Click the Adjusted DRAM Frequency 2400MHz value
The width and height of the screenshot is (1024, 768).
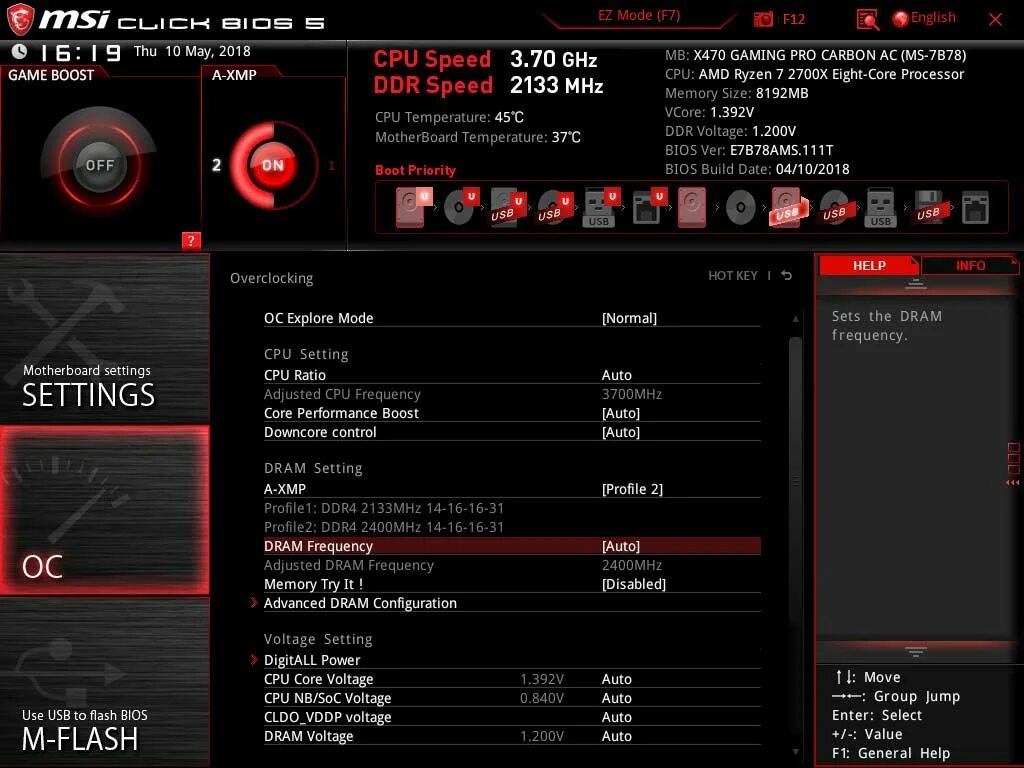point(632,565)
